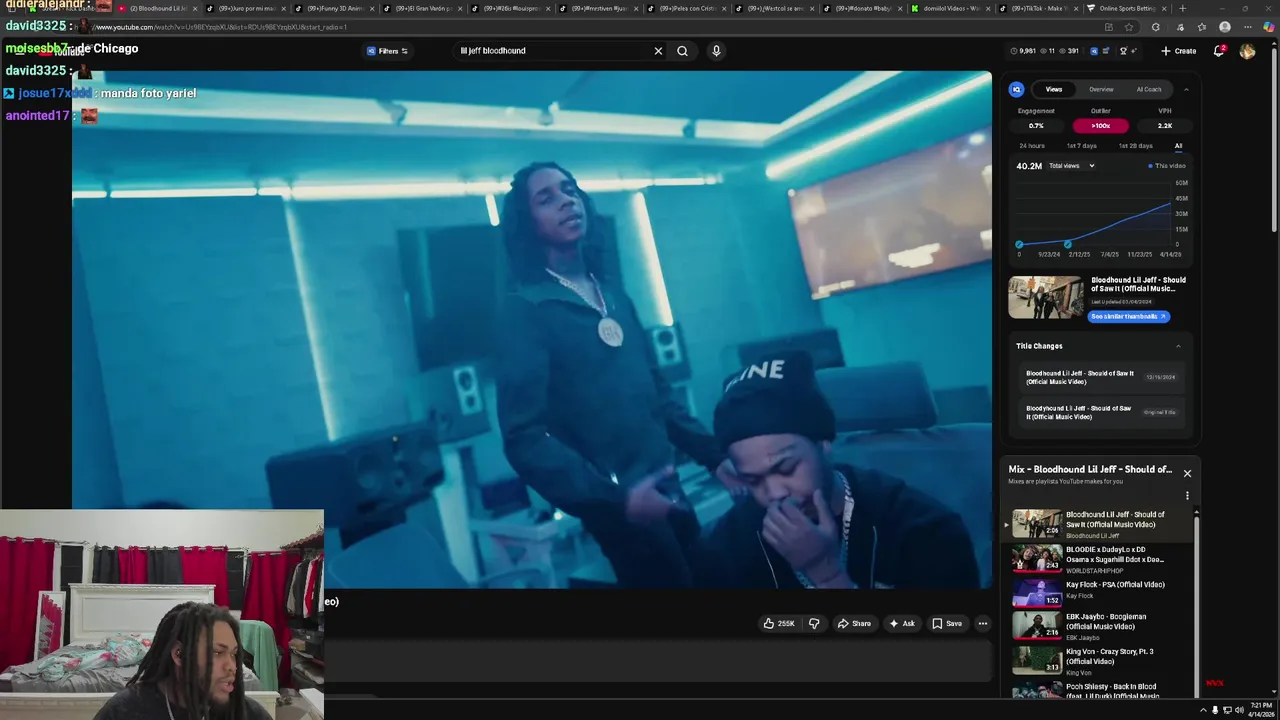
Task: Bookmark this page with star icon
Action: click(1129, 27)
